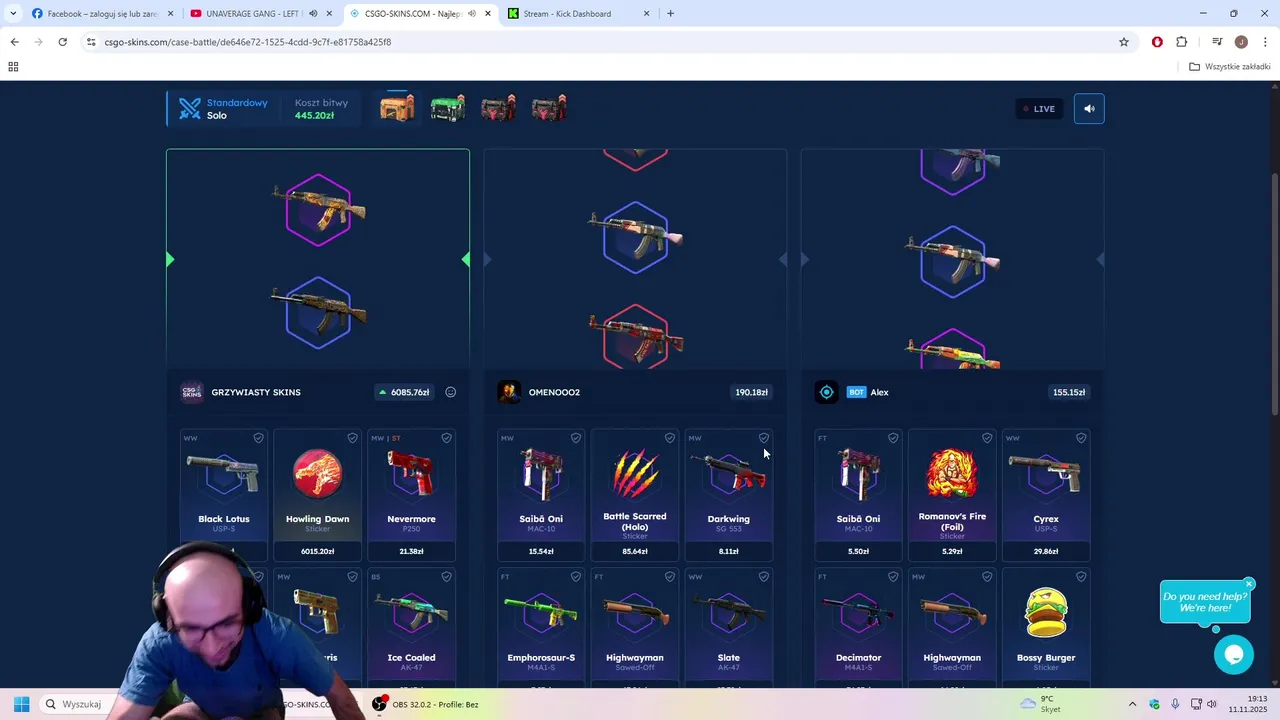Viewport: 1280px width, 720px height.
Task: Open the Bossy Burger sticker card
Action: pyautogui.click(x=1046, y=630)
